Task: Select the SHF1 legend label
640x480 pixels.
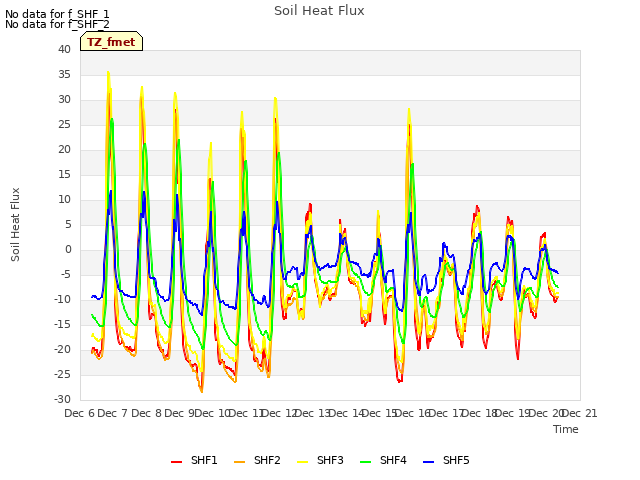Action: point(204,460)
